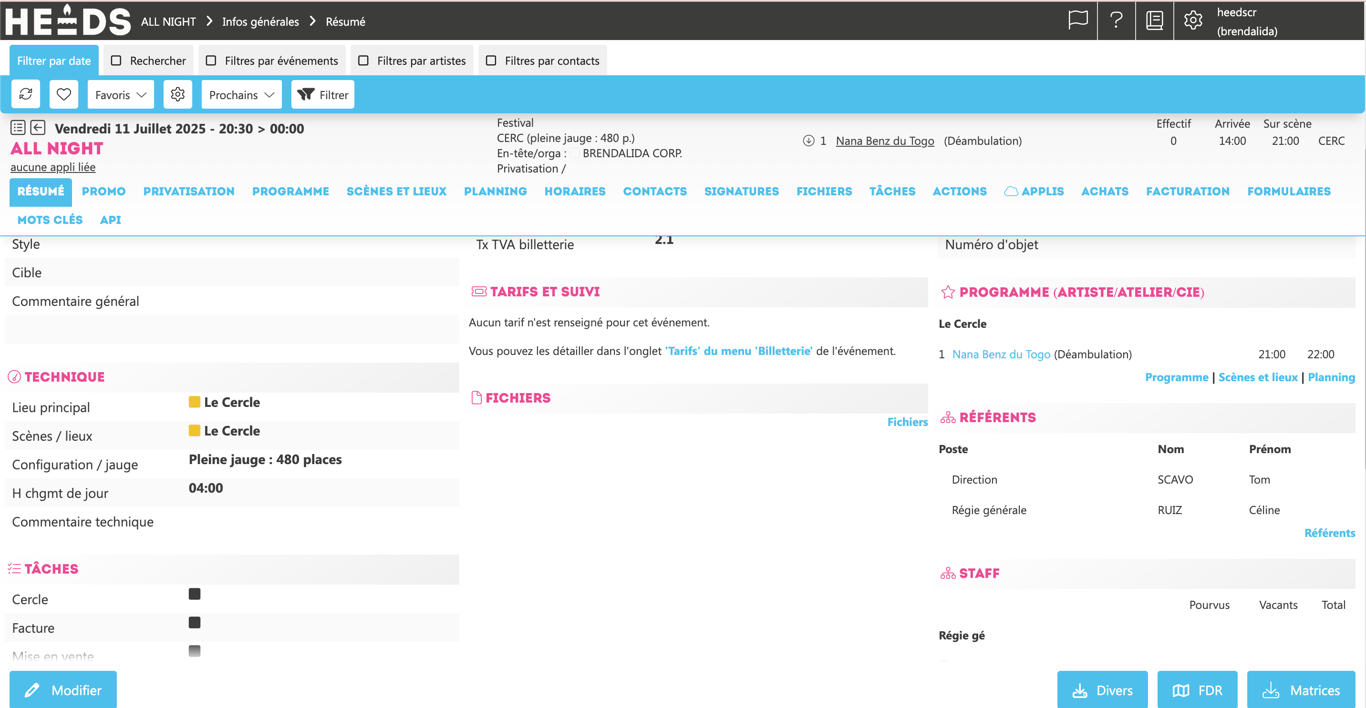1366x708 pixels.
Task: Click the down-arrow icon before Nana Benz
Action: point(808,141)
